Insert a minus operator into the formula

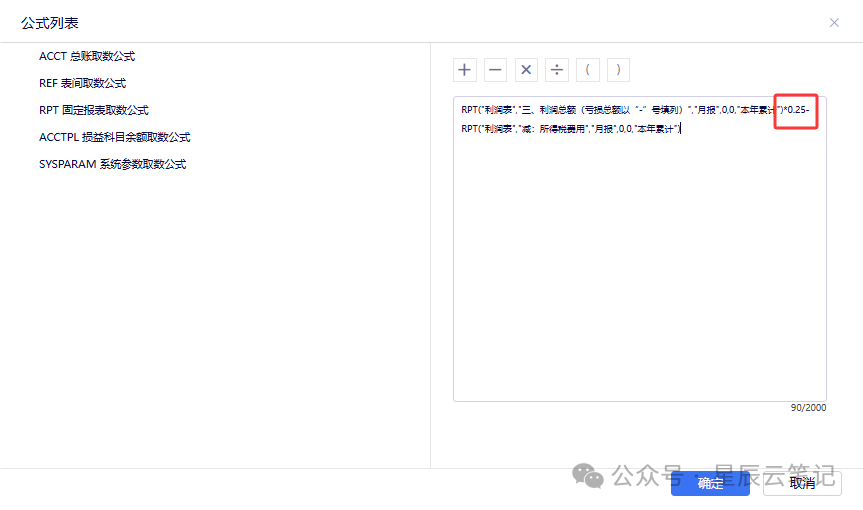[x=495, y=70]
